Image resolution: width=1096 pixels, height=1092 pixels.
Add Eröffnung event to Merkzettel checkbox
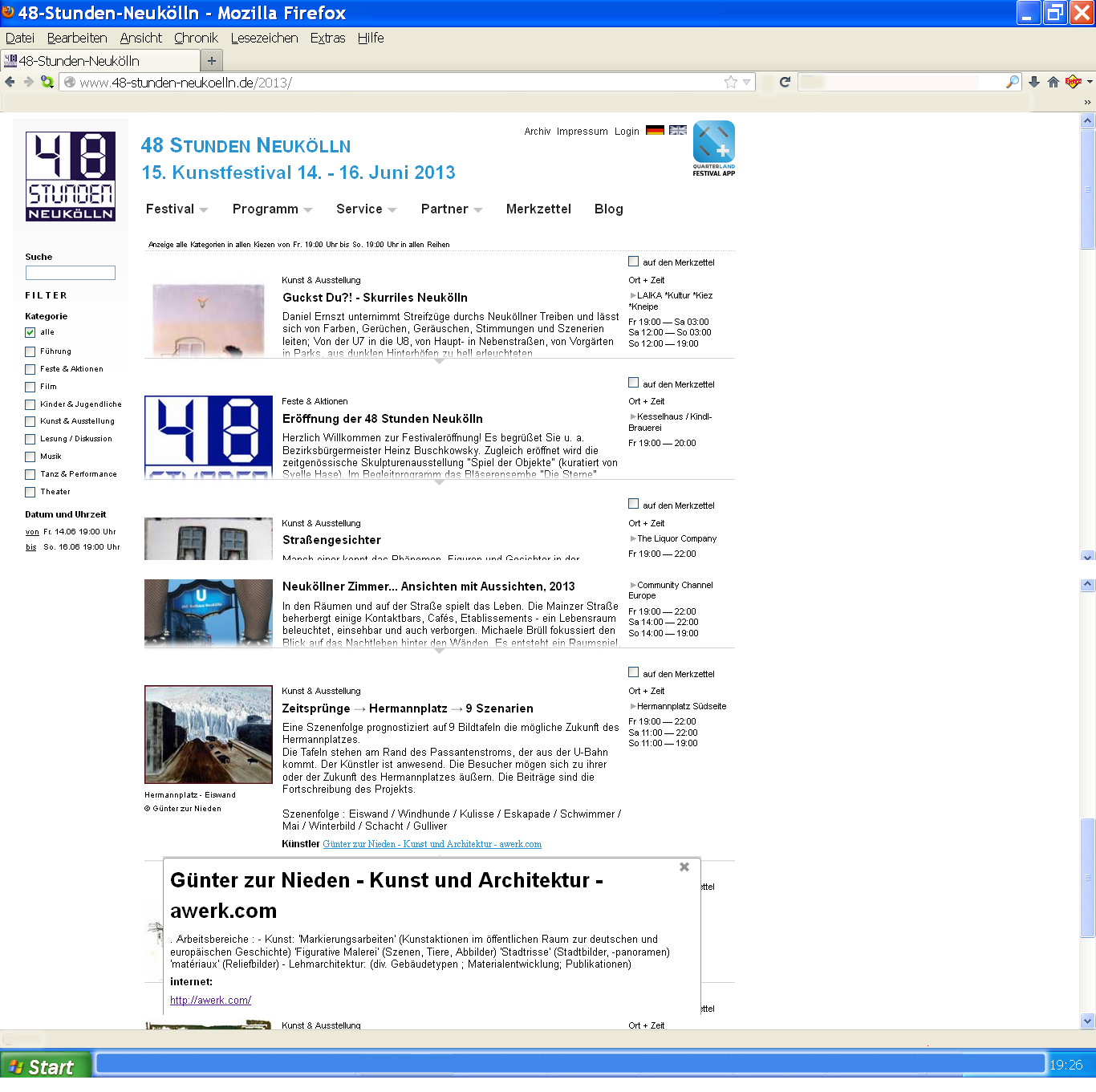633,383
